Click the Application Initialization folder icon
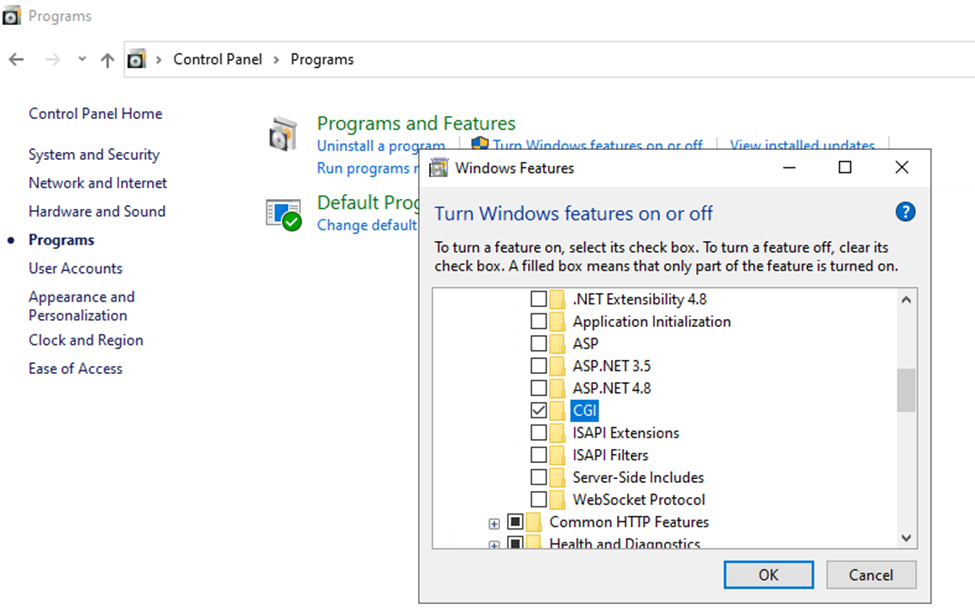This screenshot has width=975, height=615. click(557, 321)
